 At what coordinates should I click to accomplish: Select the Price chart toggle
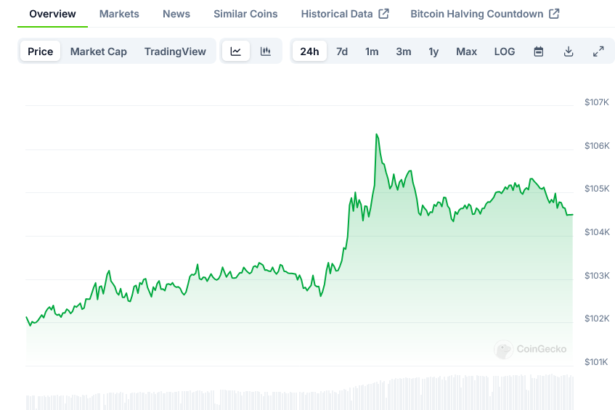41,51
